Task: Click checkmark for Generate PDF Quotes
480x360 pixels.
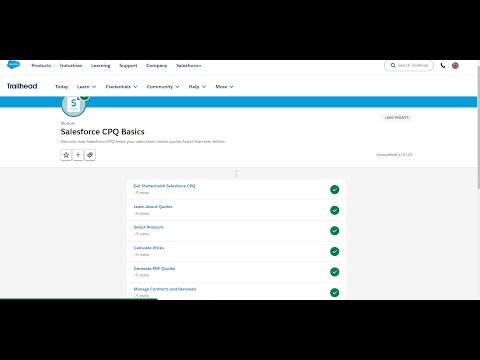Action: [334, 272]
